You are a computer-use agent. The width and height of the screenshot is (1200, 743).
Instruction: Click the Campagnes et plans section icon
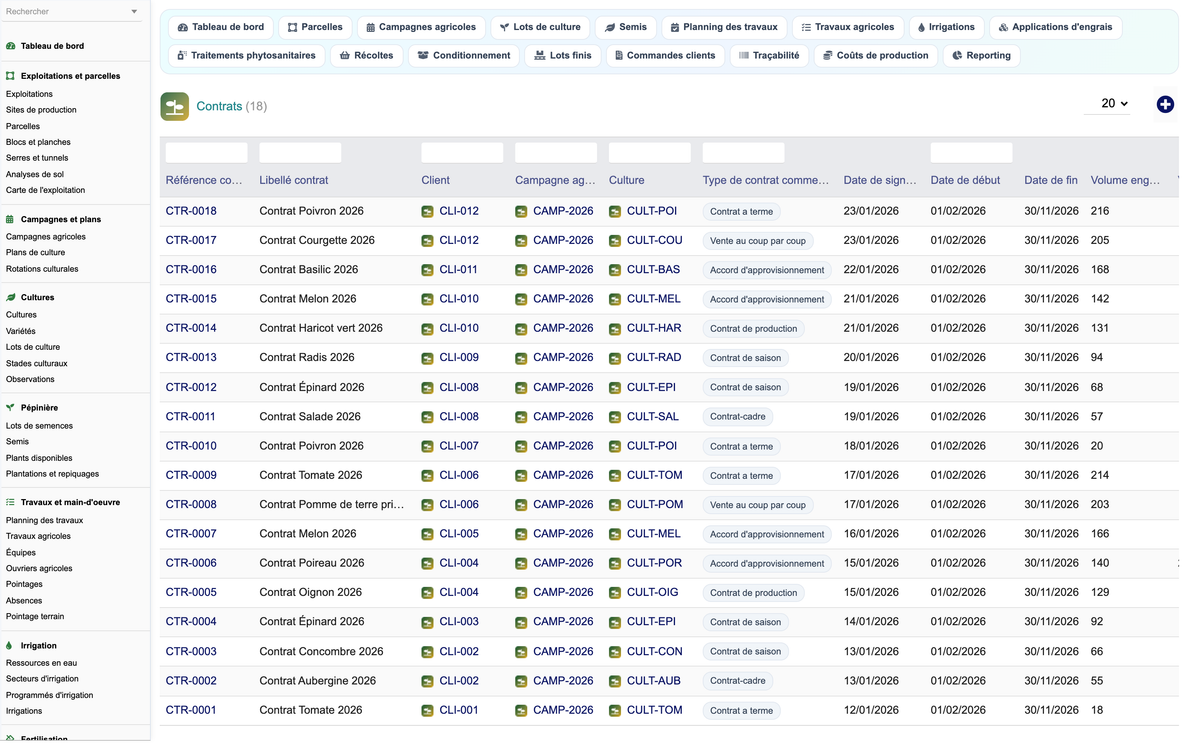(x=11, y=219)
